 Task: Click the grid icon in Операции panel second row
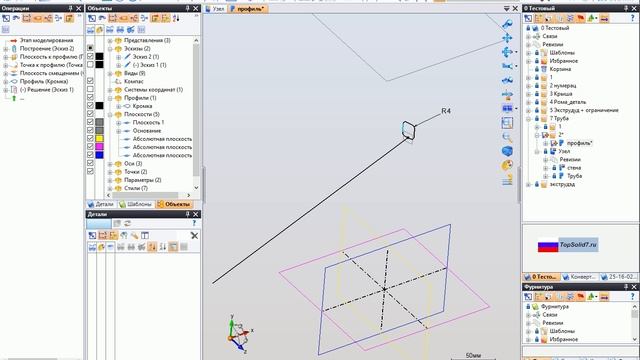pos(5,30)
